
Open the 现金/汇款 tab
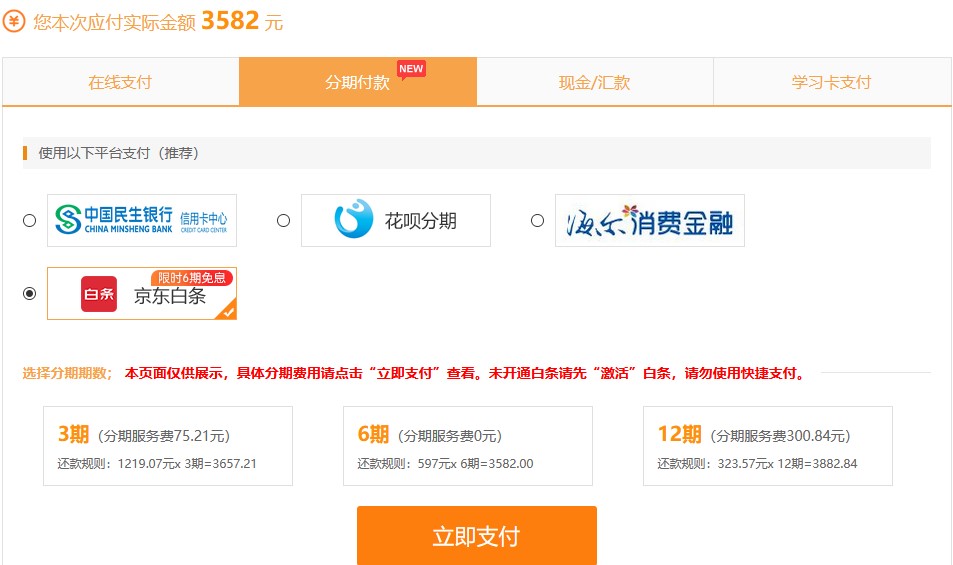[x=594, y=82]
